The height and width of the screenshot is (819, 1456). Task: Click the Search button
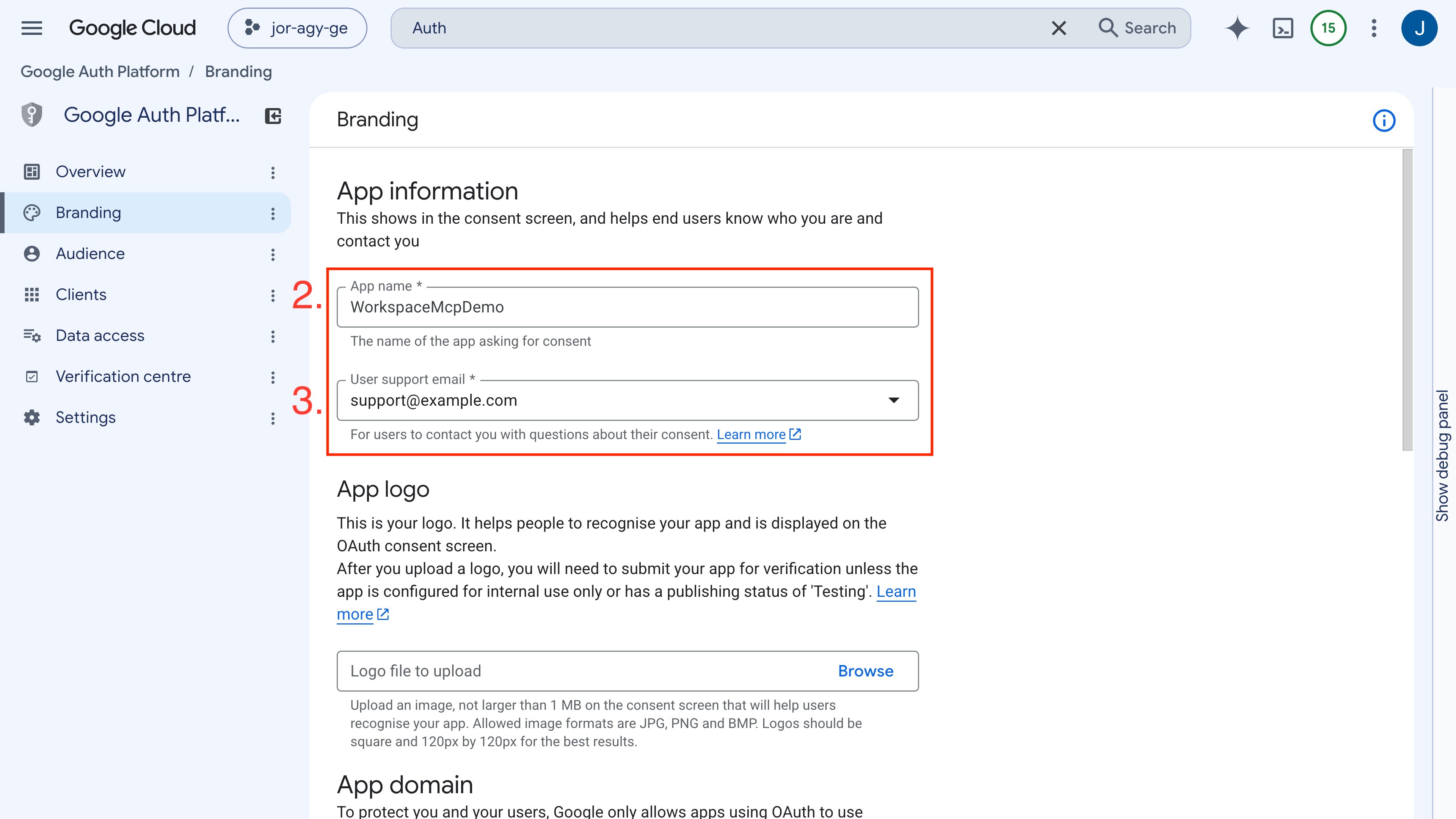[1137, 28]
